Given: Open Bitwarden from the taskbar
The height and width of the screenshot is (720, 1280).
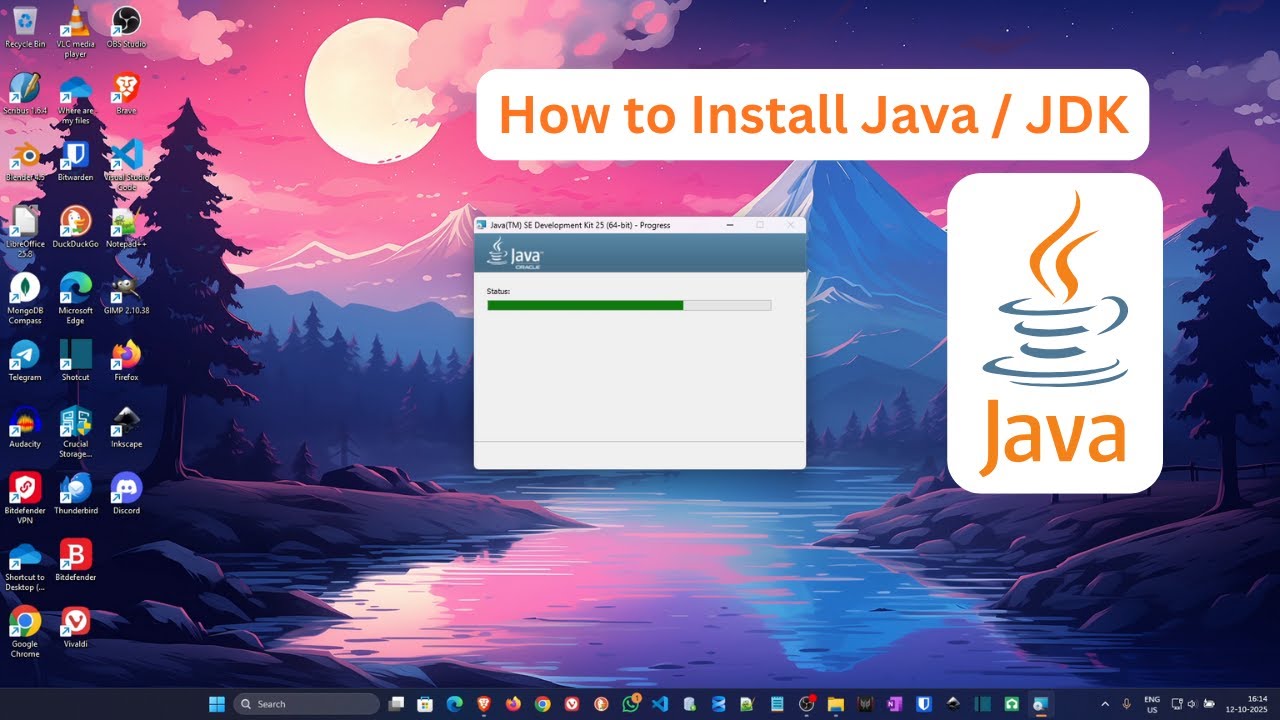Looking at the screenshot, I should click(923, 704).
